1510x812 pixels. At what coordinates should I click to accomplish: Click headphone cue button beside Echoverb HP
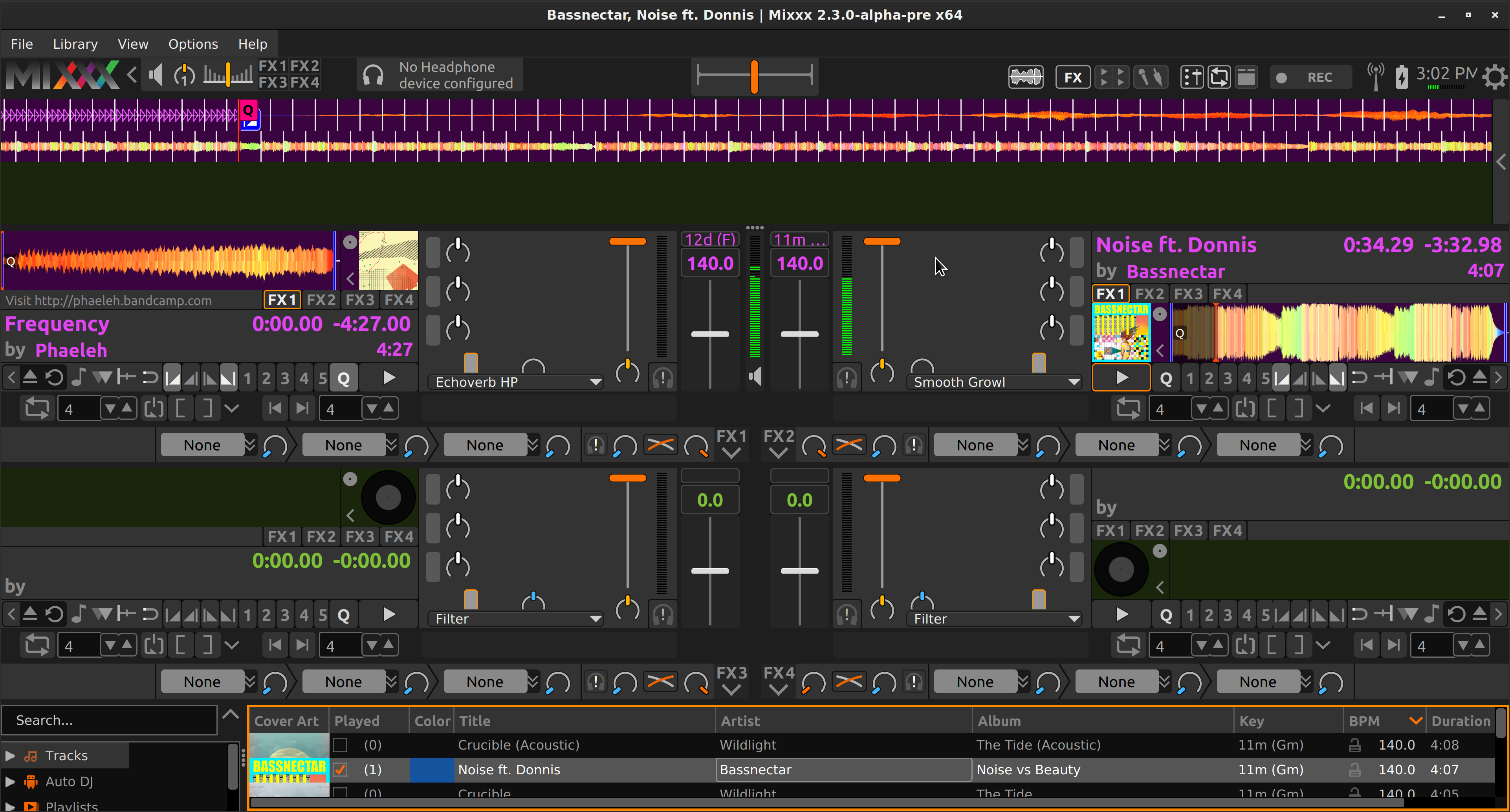[662, 378]
